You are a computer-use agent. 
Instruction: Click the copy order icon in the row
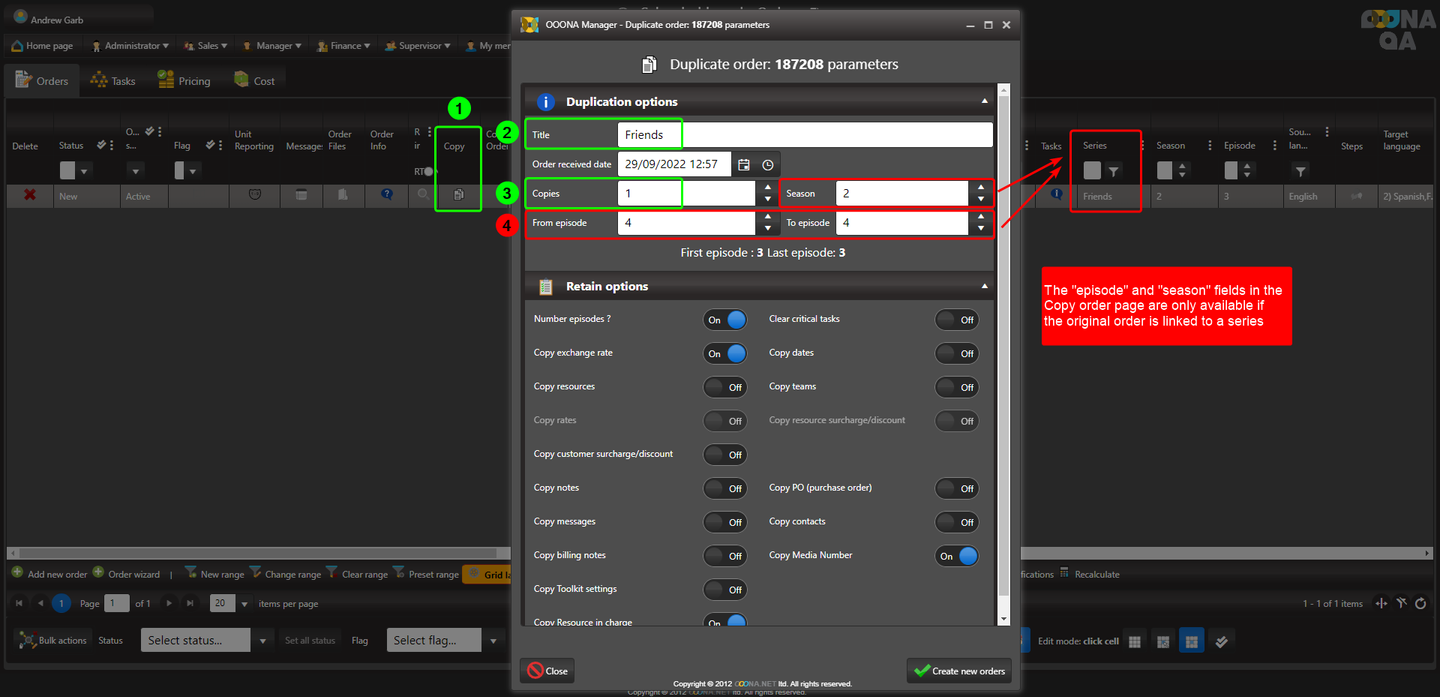click(x=458, y=195)
